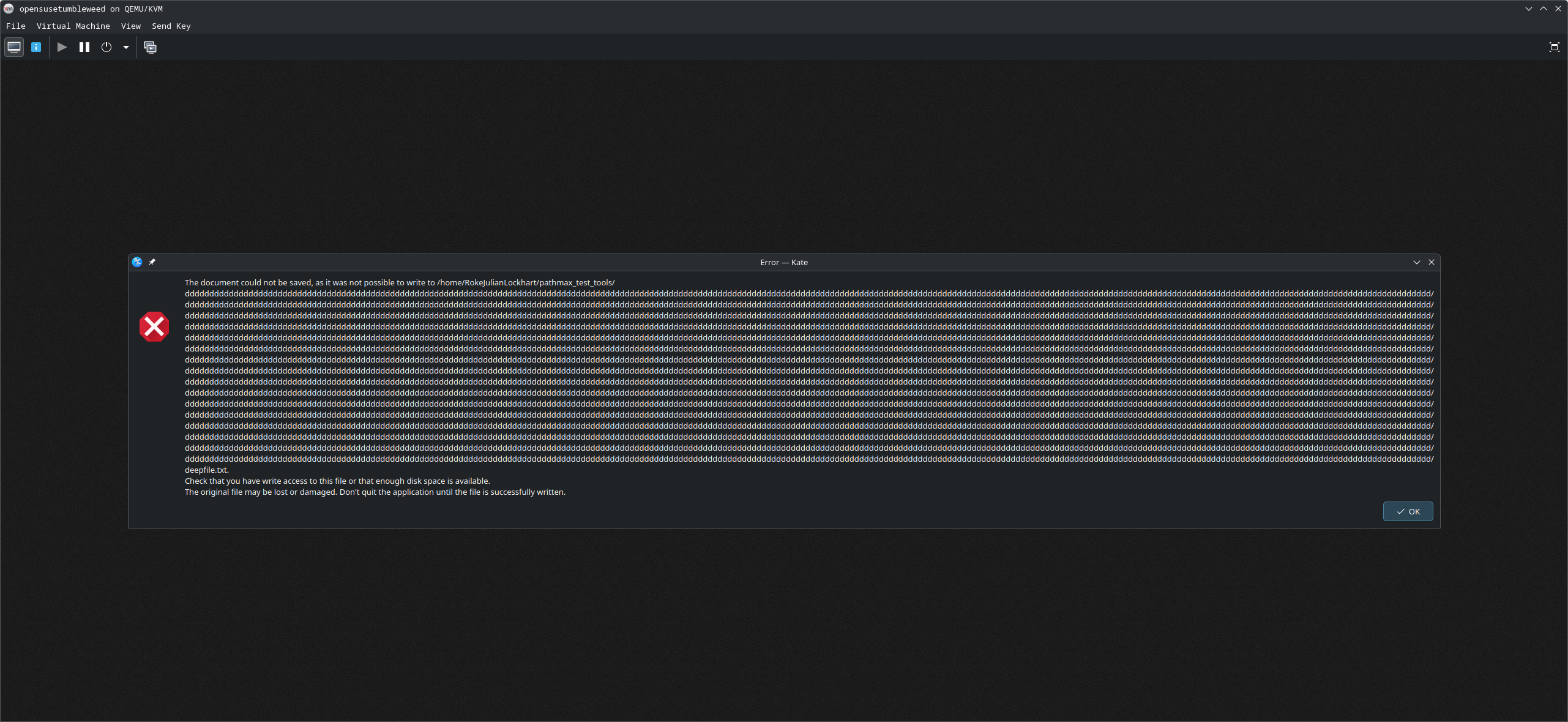
Task: Show virtual hardware details info icon
Action: click(x=36, y=47)
